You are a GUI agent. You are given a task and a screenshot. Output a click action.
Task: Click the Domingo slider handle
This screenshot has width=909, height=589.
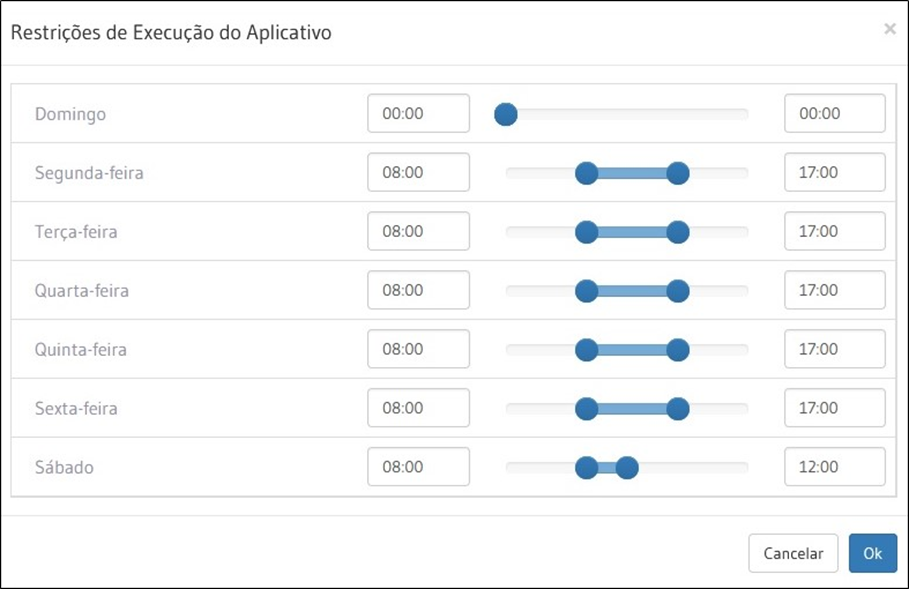click(506, 114)
